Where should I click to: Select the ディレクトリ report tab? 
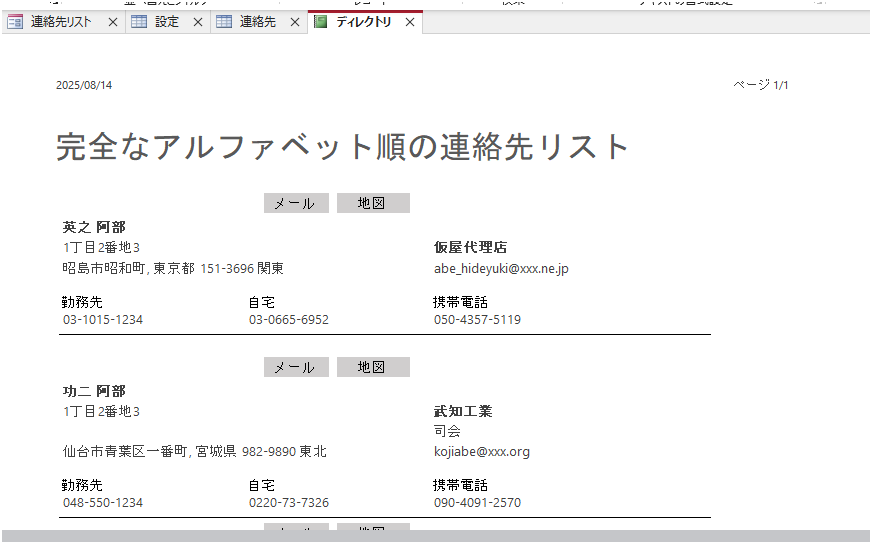[364, 22]
